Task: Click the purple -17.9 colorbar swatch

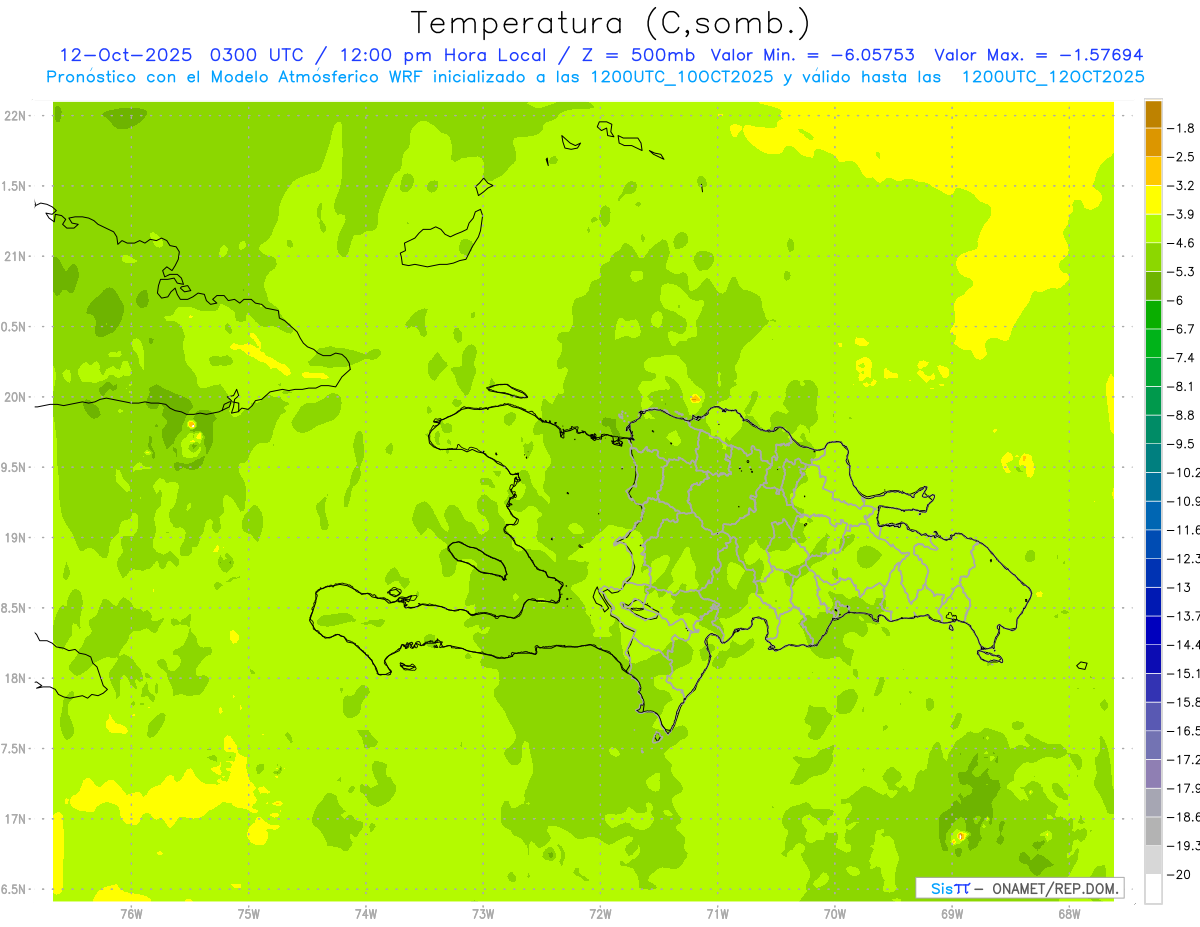Action: point(1153,774)
